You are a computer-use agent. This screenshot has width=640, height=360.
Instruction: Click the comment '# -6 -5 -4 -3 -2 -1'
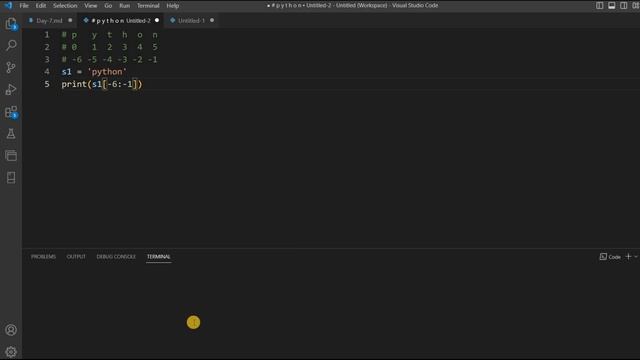pyautogui.click(x=109, y=60)
